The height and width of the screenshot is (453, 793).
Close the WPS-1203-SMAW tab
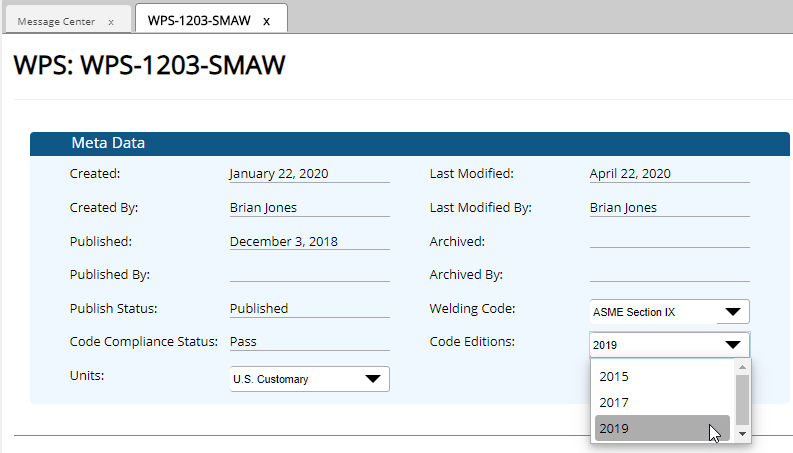click(266, 21)
